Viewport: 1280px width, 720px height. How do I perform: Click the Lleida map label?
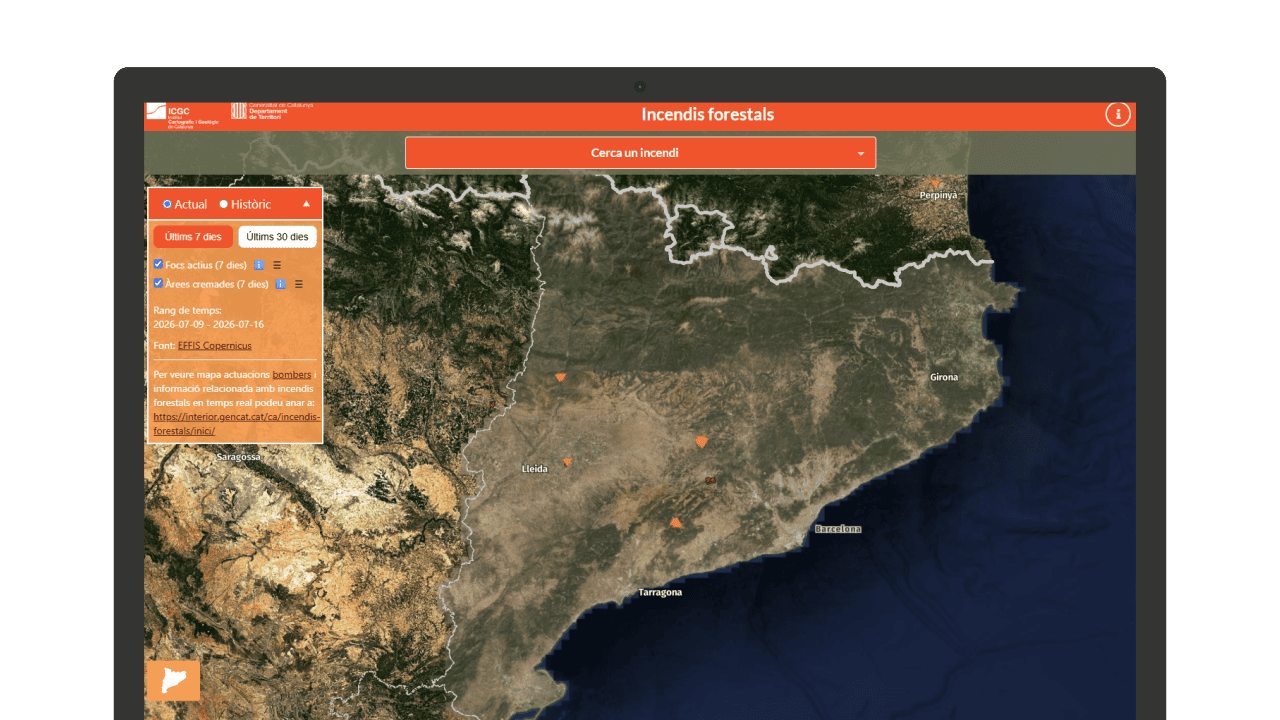point(535,469)
